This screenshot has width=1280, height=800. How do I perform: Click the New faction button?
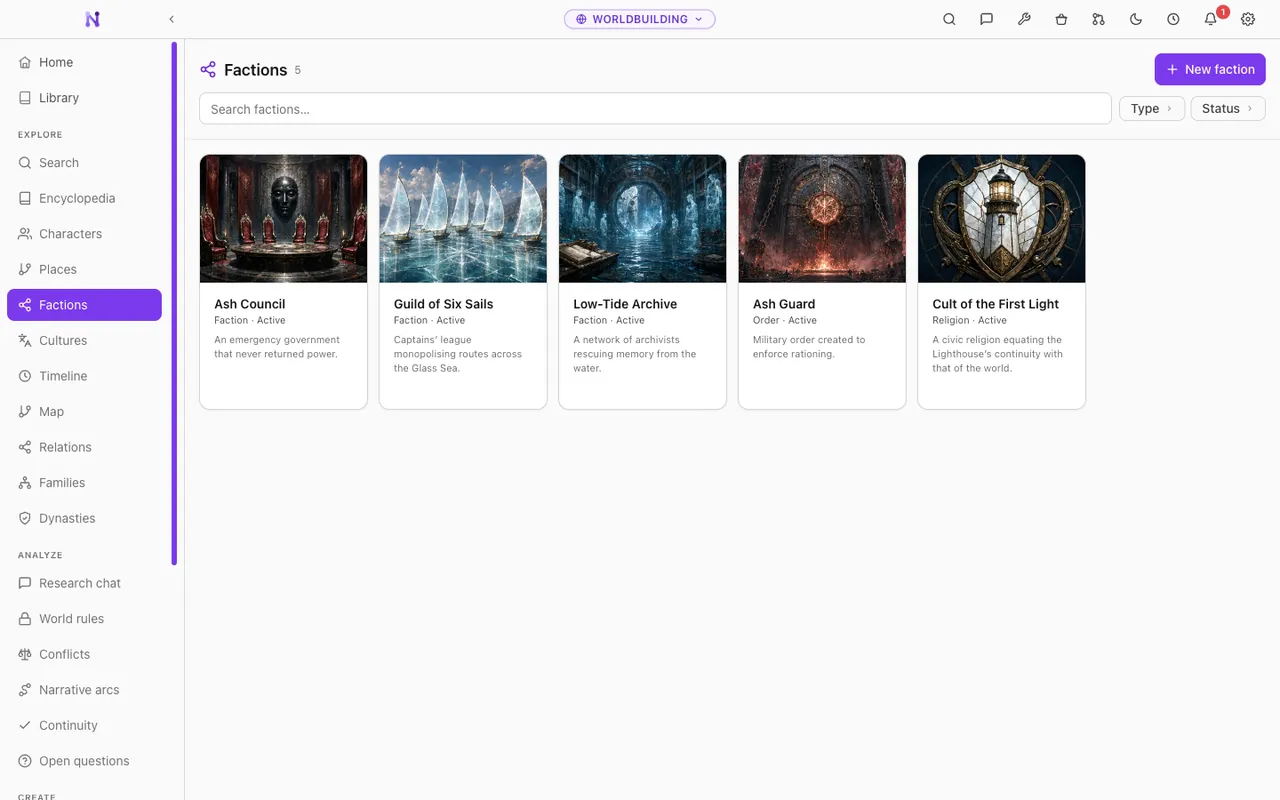(1210, 69)
